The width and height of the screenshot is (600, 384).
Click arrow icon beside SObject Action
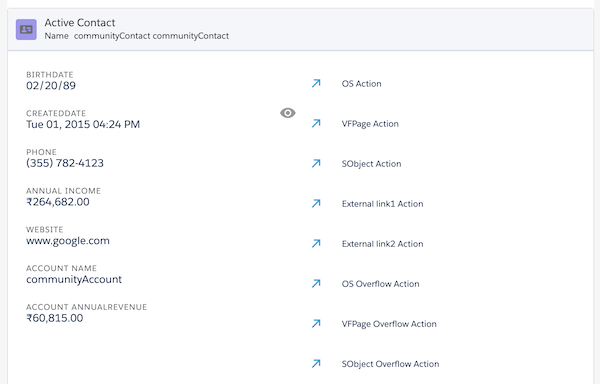316,163
